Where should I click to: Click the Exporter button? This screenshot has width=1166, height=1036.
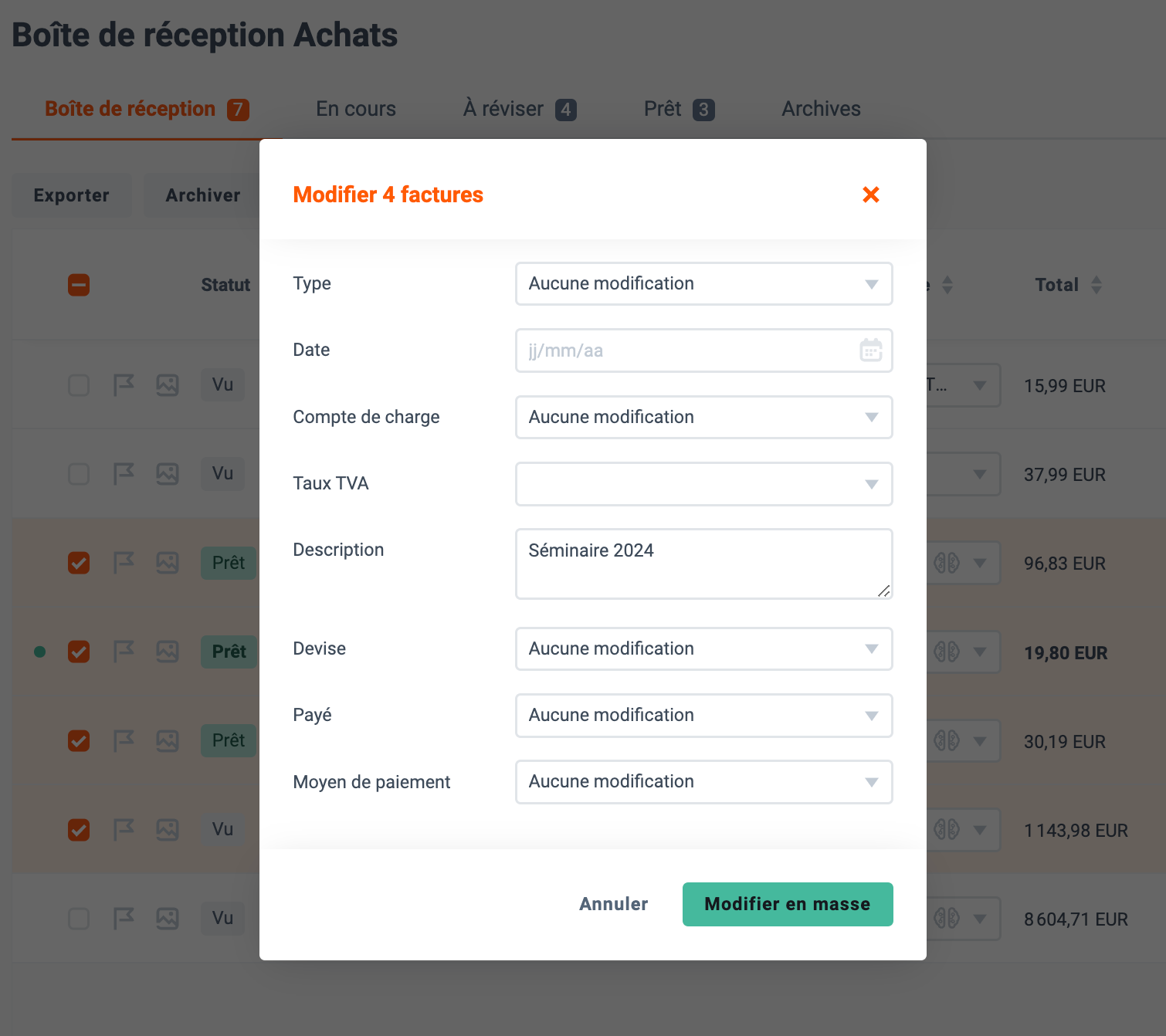click(x=72, y=195)
